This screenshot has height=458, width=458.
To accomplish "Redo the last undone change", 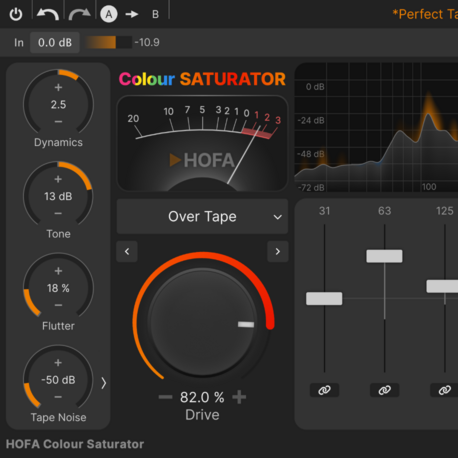I will tap(79, 14).
